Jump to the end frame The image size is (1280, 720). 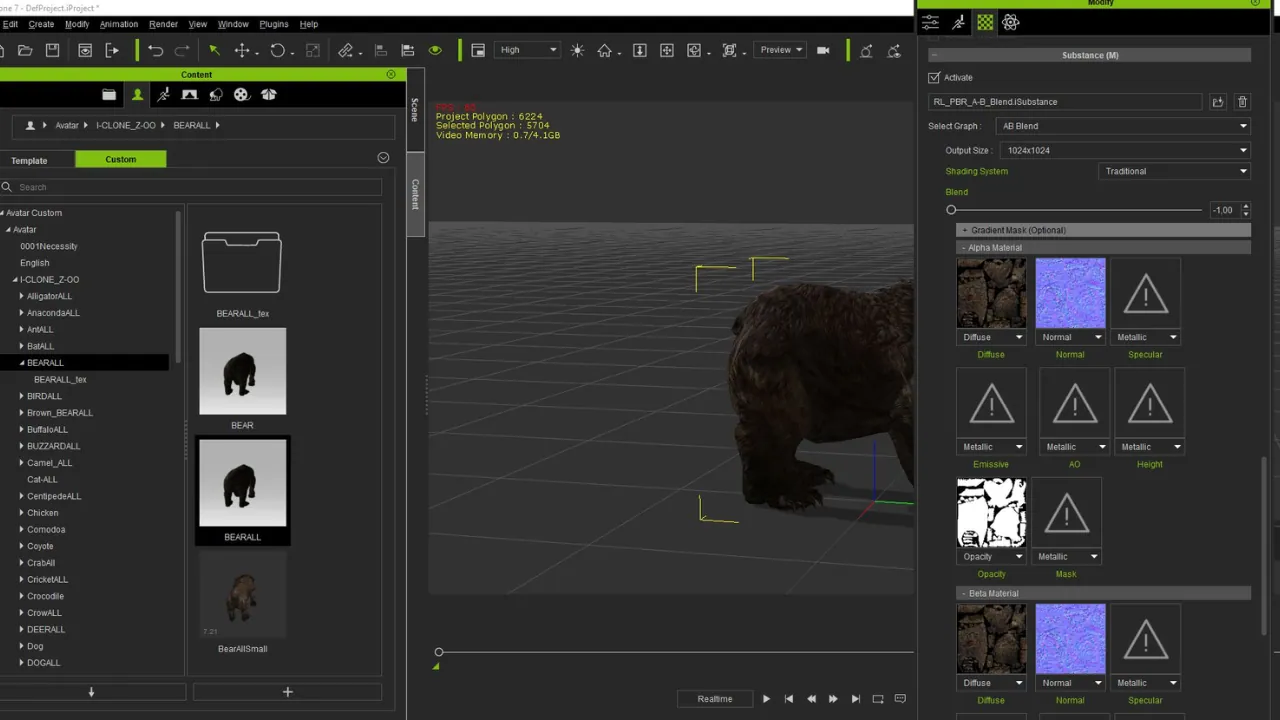[855, 699]
